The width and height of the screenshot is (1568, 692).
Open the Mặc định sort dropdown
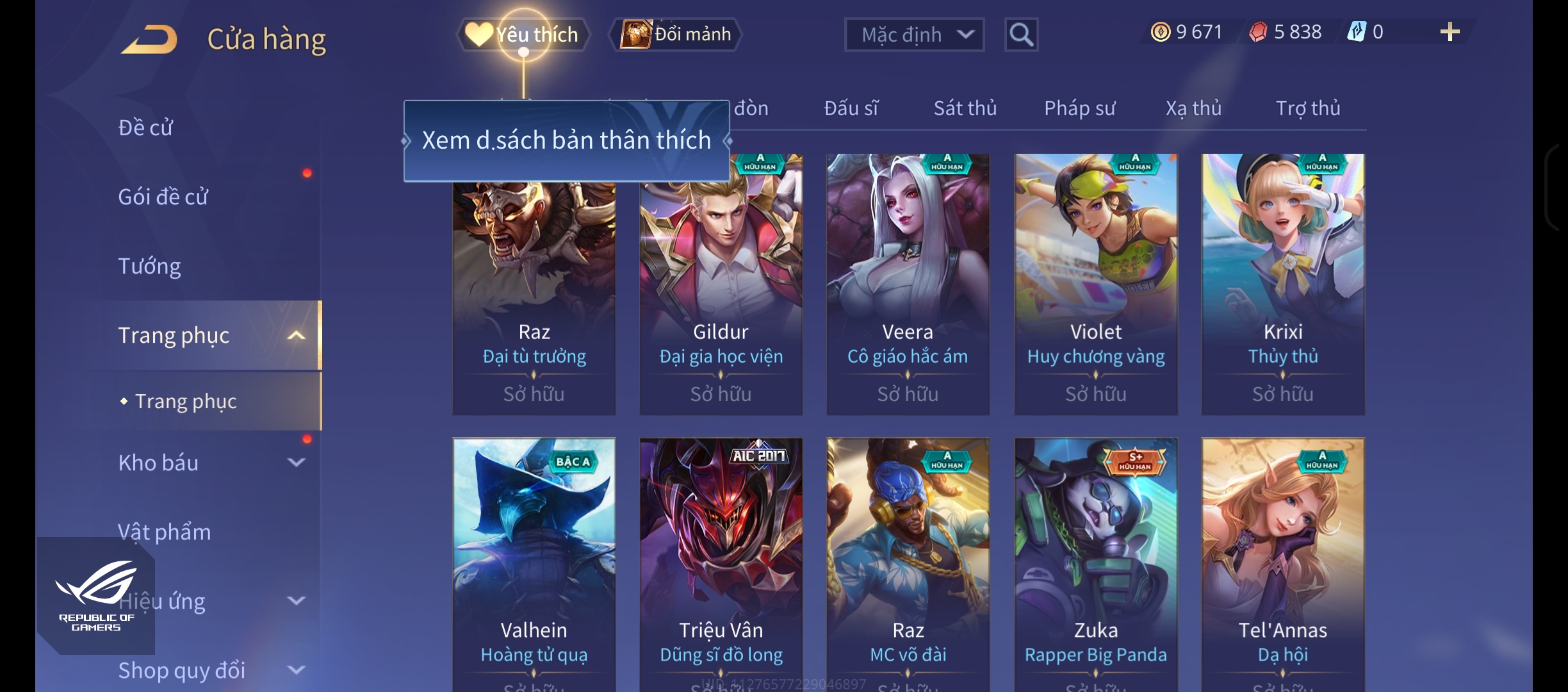pos(914,35)
